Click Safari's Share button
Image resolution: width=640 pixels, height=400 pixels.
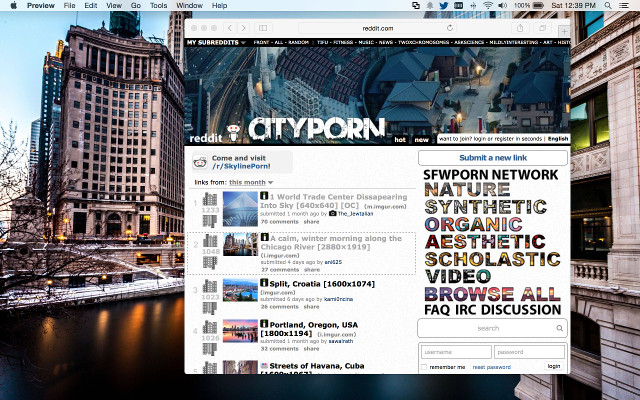coord(520,28)
